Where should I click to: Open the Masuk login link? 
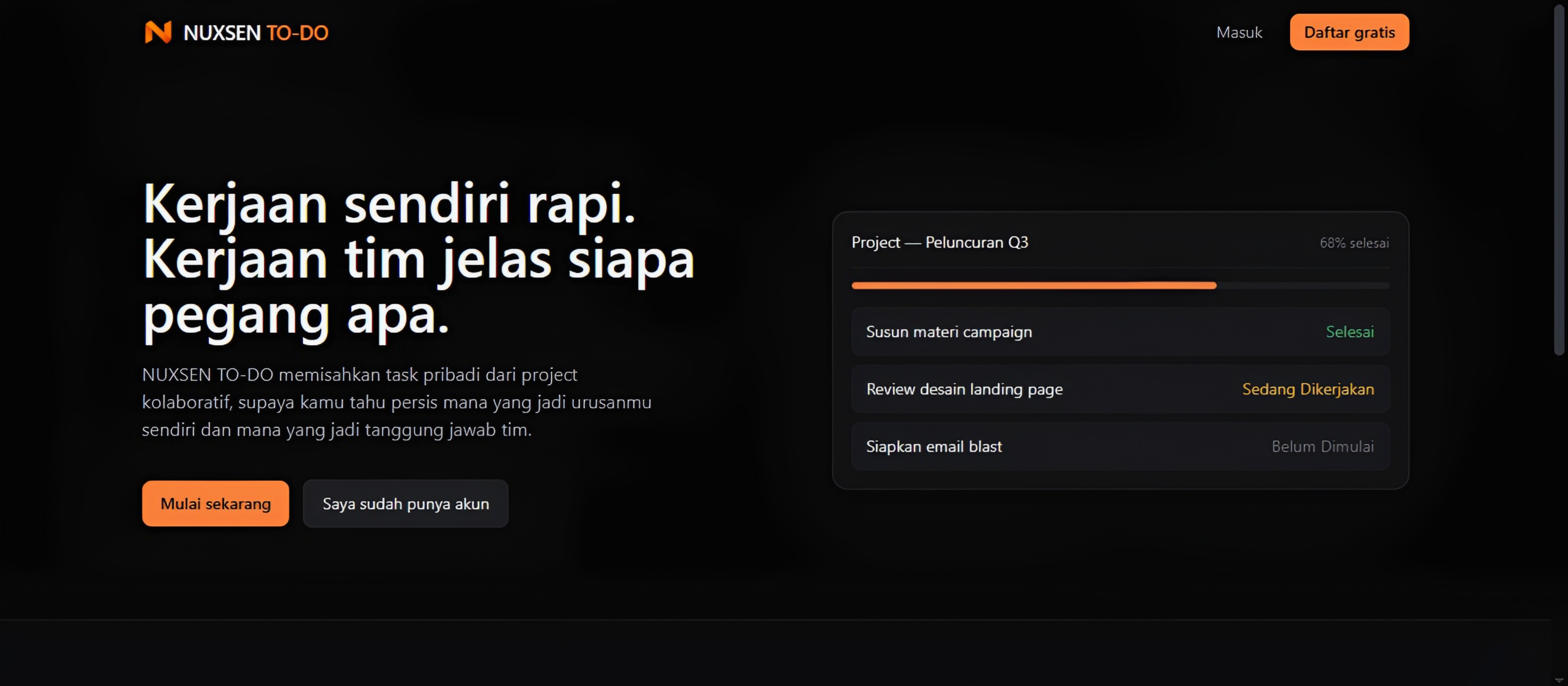tap(1239, 32)
